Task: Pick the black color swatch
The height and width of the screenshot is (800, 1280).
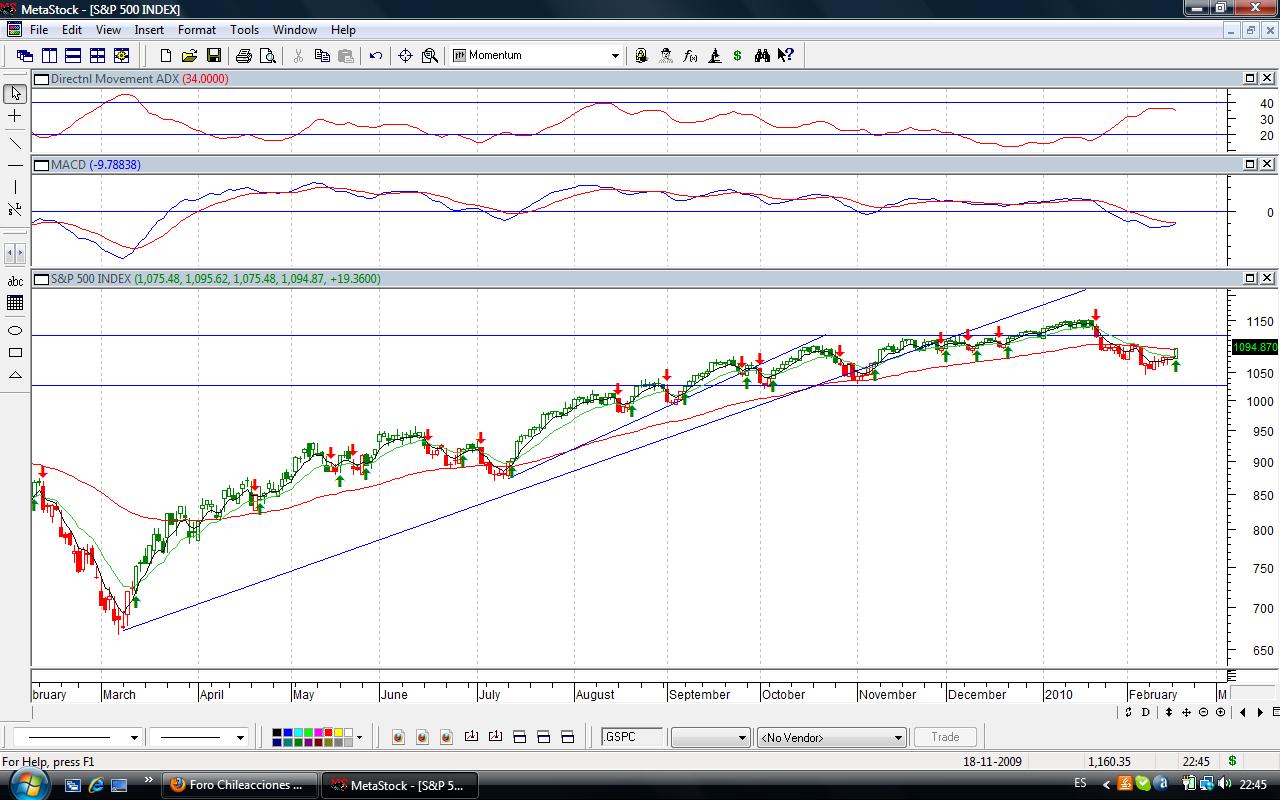Action: point(277,733)
